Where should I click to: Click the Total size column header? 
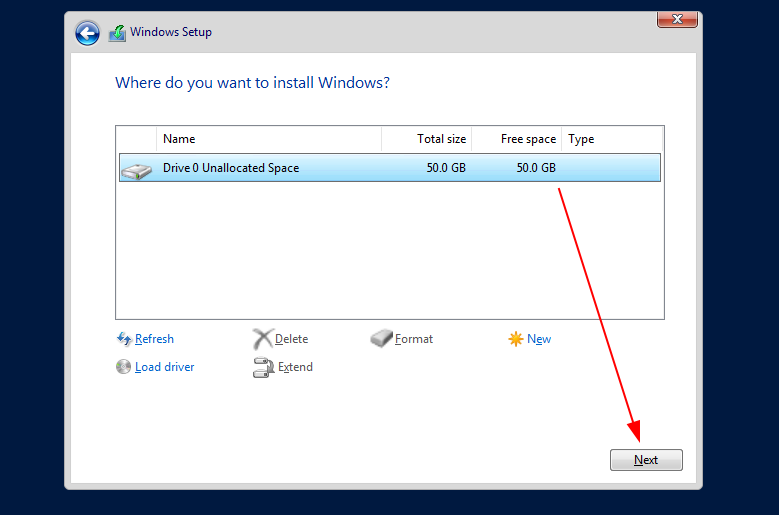tap(427, 139)
